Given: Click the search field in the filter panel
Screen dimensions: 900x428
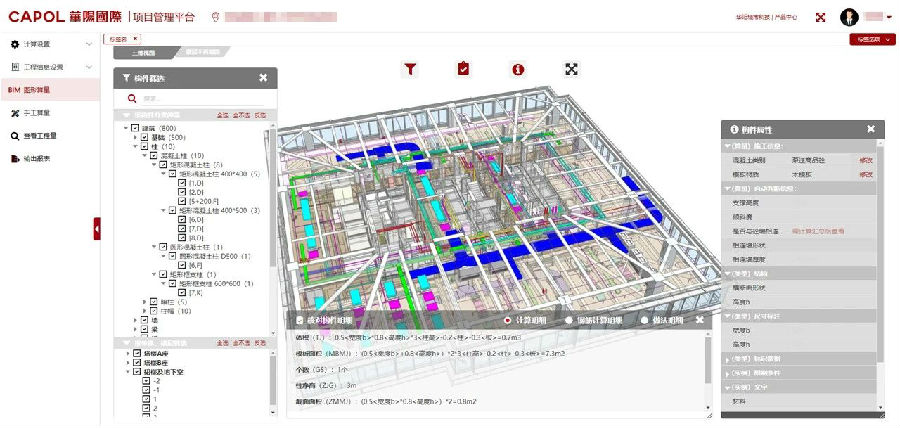Looking at the screenshot, I should click(200, 98).
